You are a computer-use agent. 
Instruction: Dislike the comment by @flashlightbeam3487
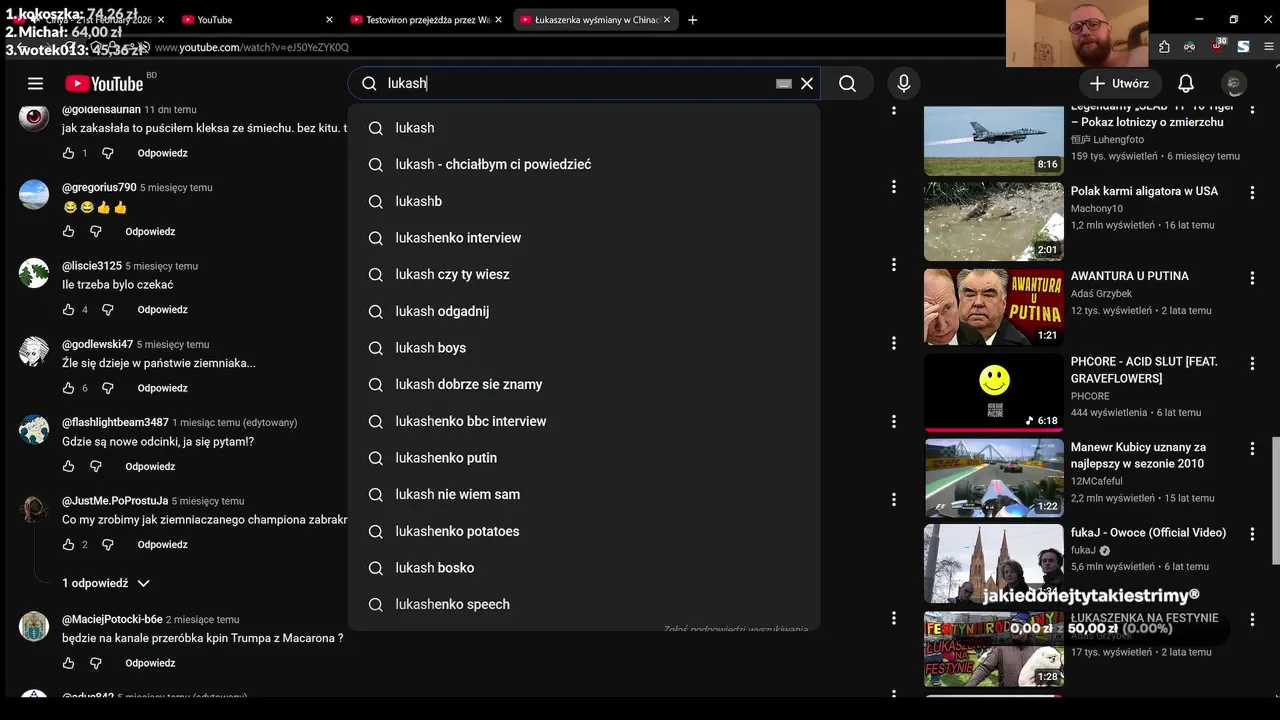point(96,466)
